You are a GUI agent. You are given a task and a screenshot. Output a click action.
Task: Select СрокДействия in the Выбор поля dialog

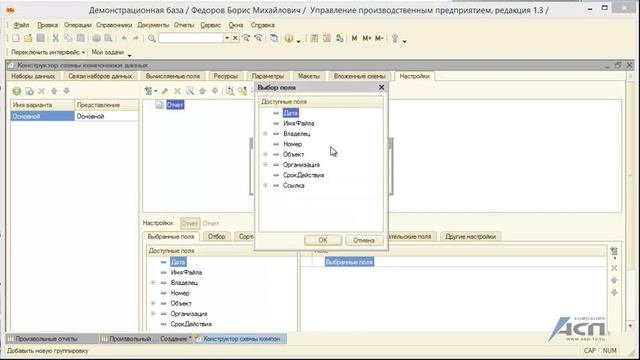303,175
